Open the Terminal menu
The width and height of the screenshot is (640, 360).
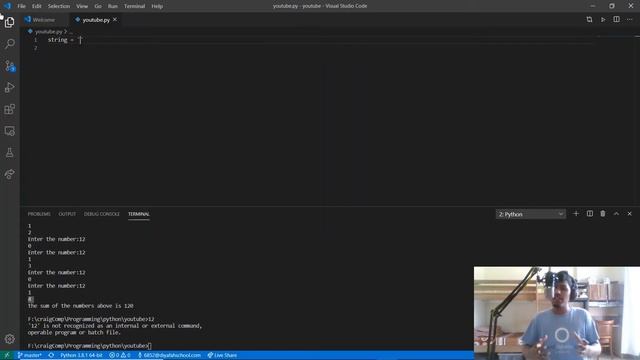click(134, 6)
